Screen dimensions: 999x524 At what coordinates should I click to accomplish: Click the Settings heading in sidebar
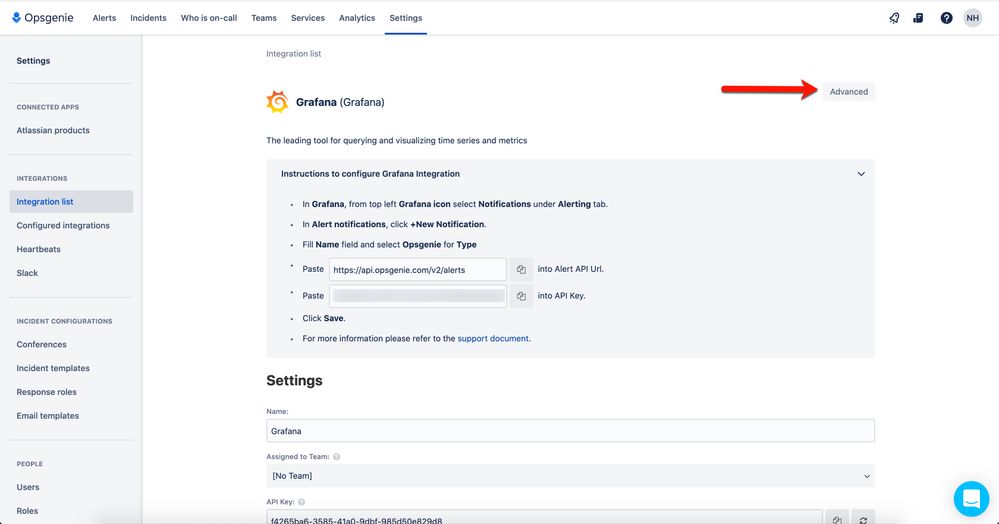[x=33, y=61]
